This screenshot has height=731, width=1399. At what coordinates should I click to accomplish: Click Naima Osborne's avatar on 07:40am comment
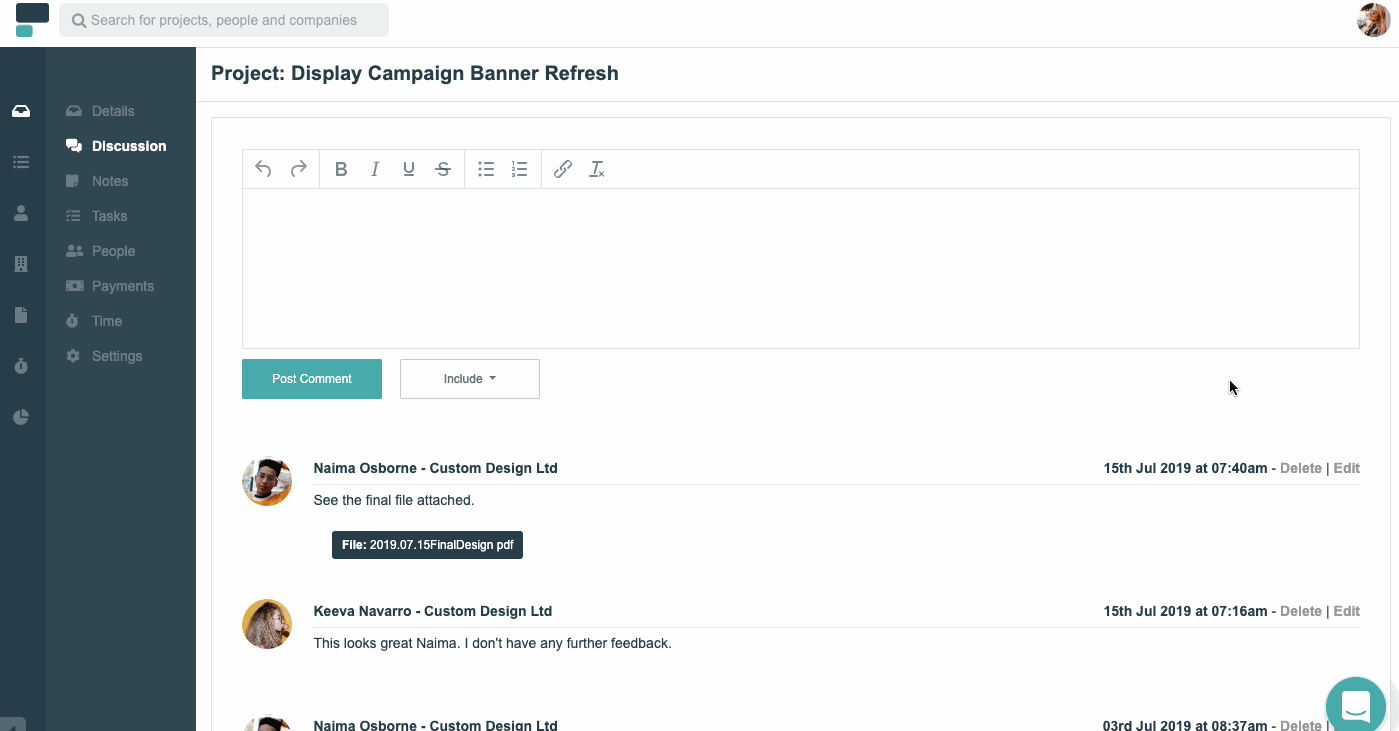tap(267, 482)
